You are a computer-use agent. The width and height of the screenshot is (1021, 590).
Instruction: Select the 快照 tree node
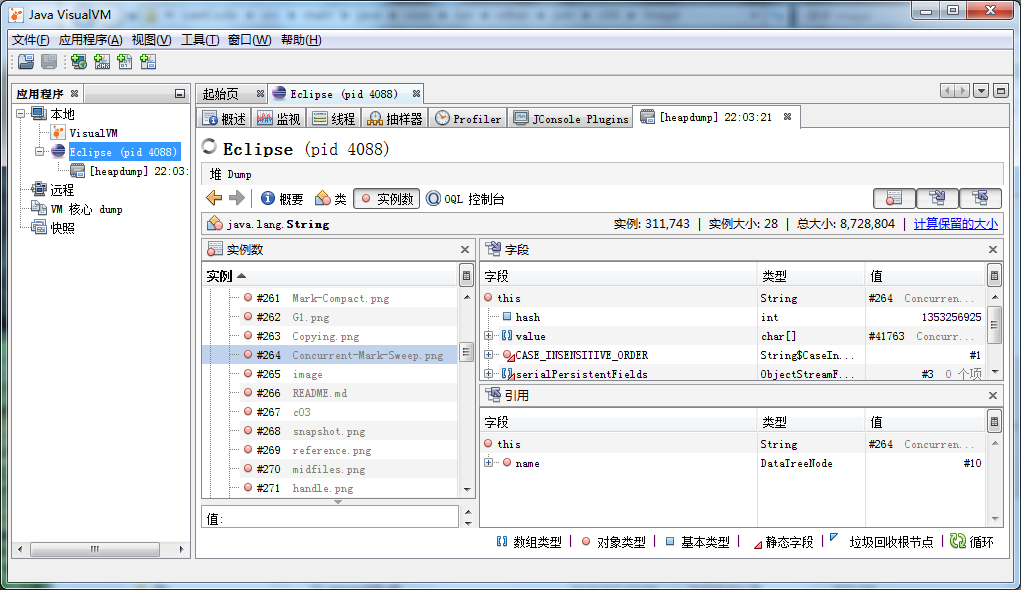pos(63,228)
